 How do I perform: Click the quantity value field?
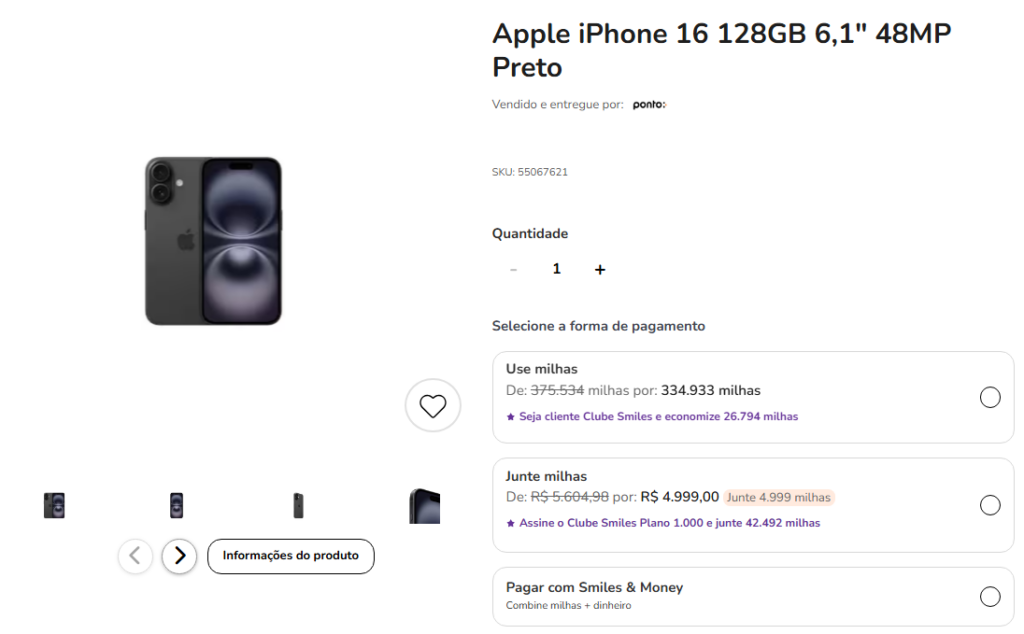557,269
